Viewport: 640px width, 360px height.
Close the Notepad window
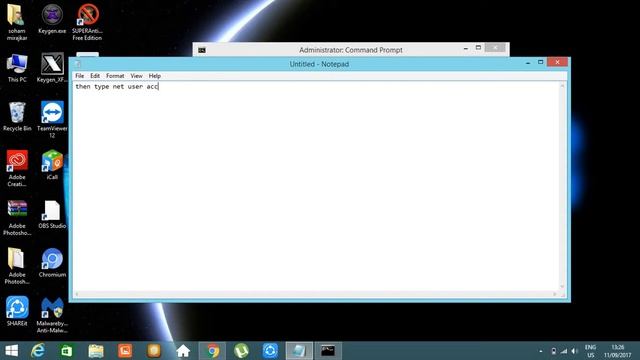click(x=558, y=62)
